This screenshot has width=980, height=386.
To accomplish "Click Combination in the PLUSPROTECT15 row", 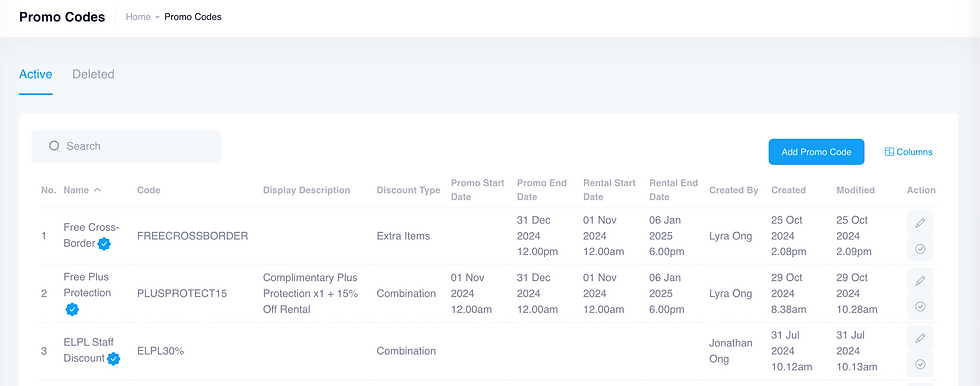I will [x=406, y=294].
